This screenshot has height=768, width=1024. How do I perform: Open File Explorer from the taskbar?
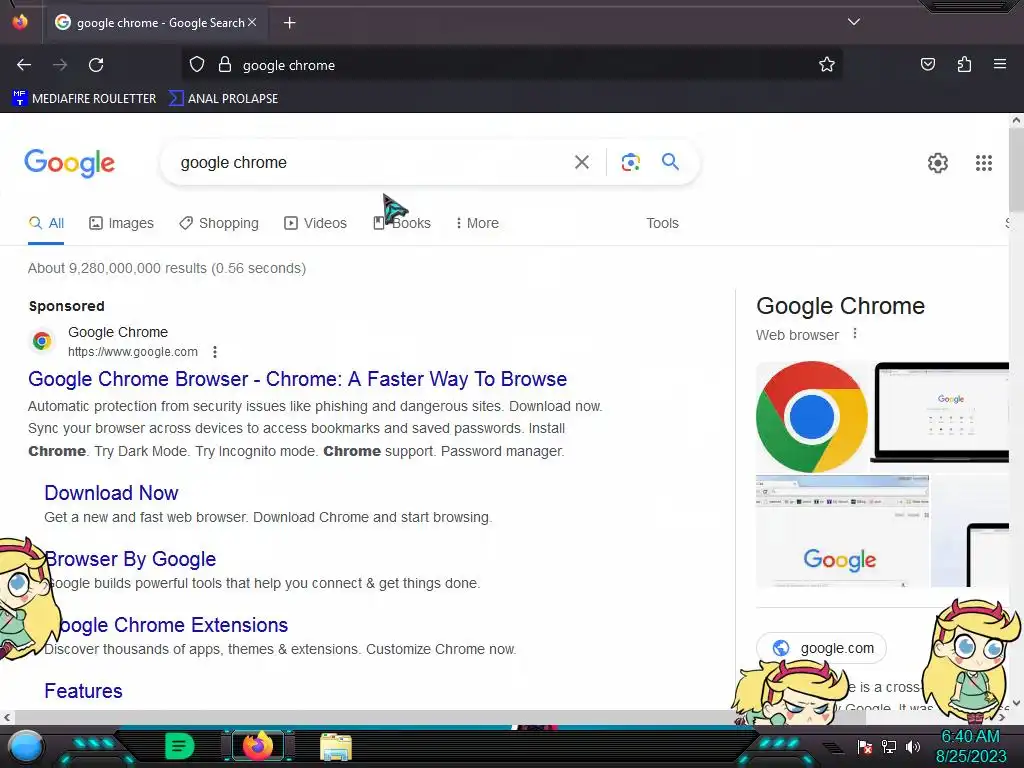(336, 746)
